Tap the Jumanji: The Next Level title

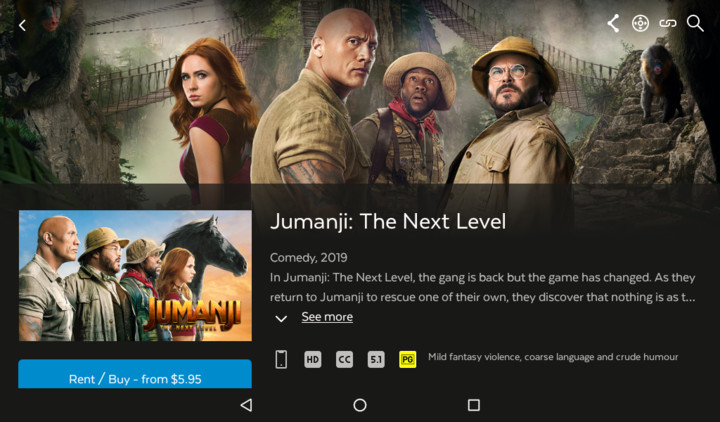(388, 222)
